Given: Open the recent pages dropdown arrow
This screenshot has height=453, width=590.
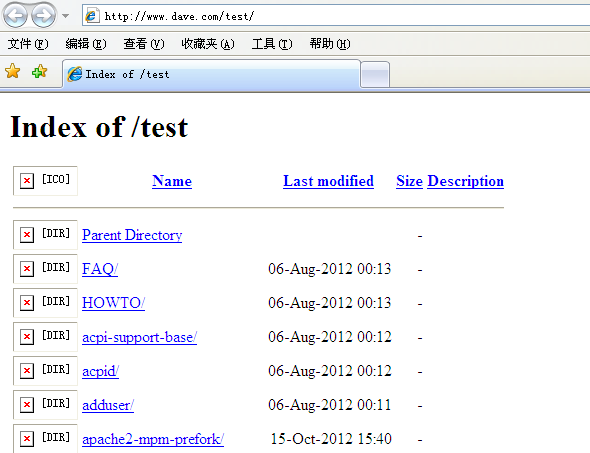Looking at the screenshot, I should [x=65, y=16].
